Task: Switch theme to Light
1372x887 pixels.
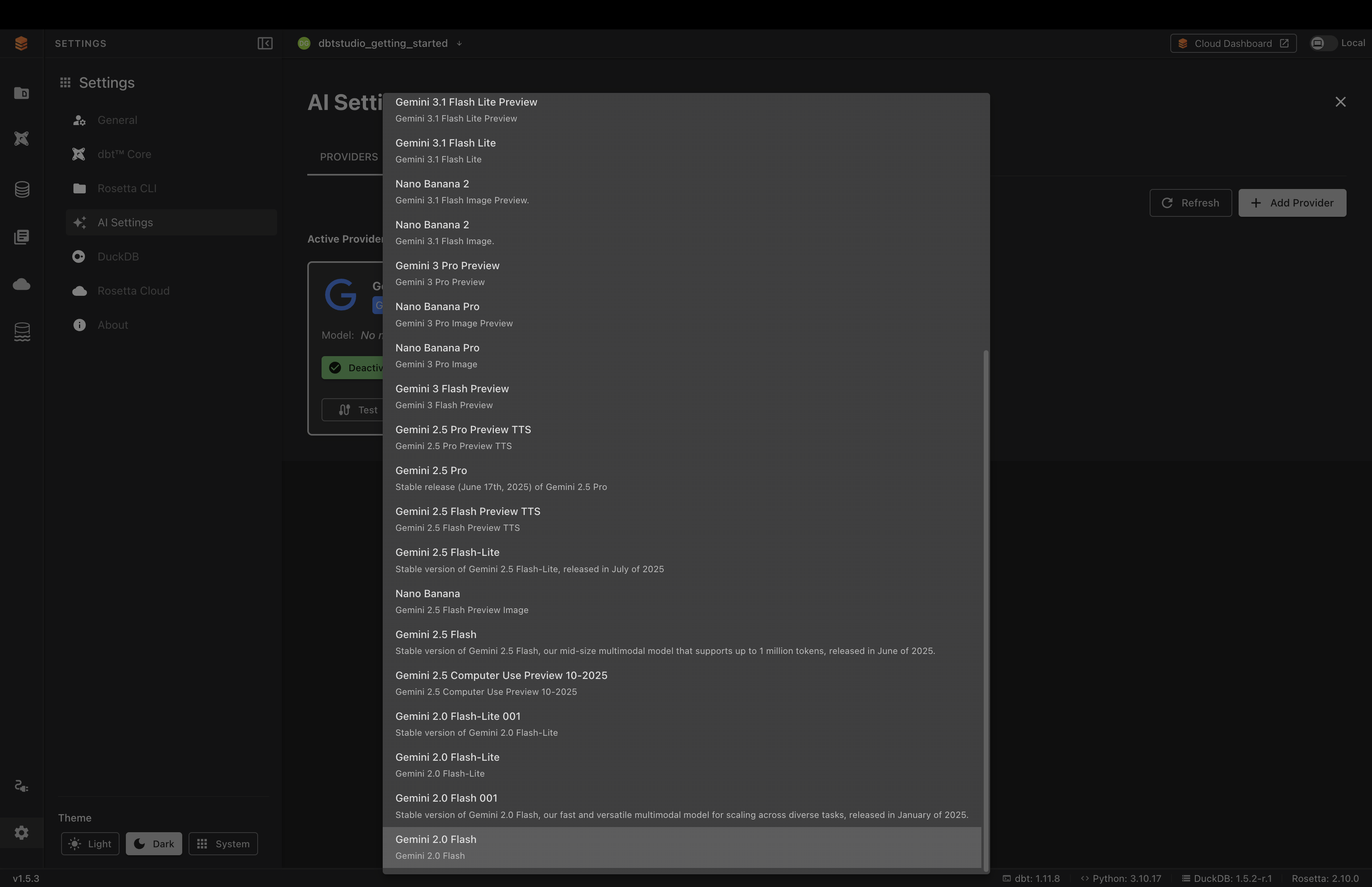Action: tap(91, 844)
